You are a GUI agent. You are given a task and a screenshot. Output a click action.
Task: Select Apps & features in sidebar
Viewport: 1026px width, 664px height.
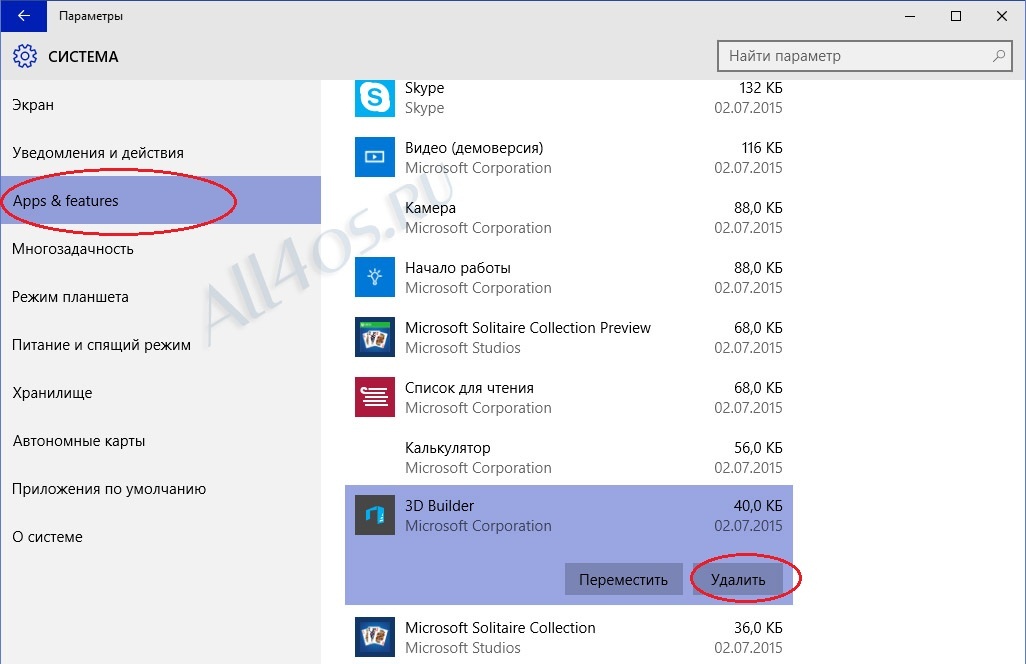click(161, 200)
